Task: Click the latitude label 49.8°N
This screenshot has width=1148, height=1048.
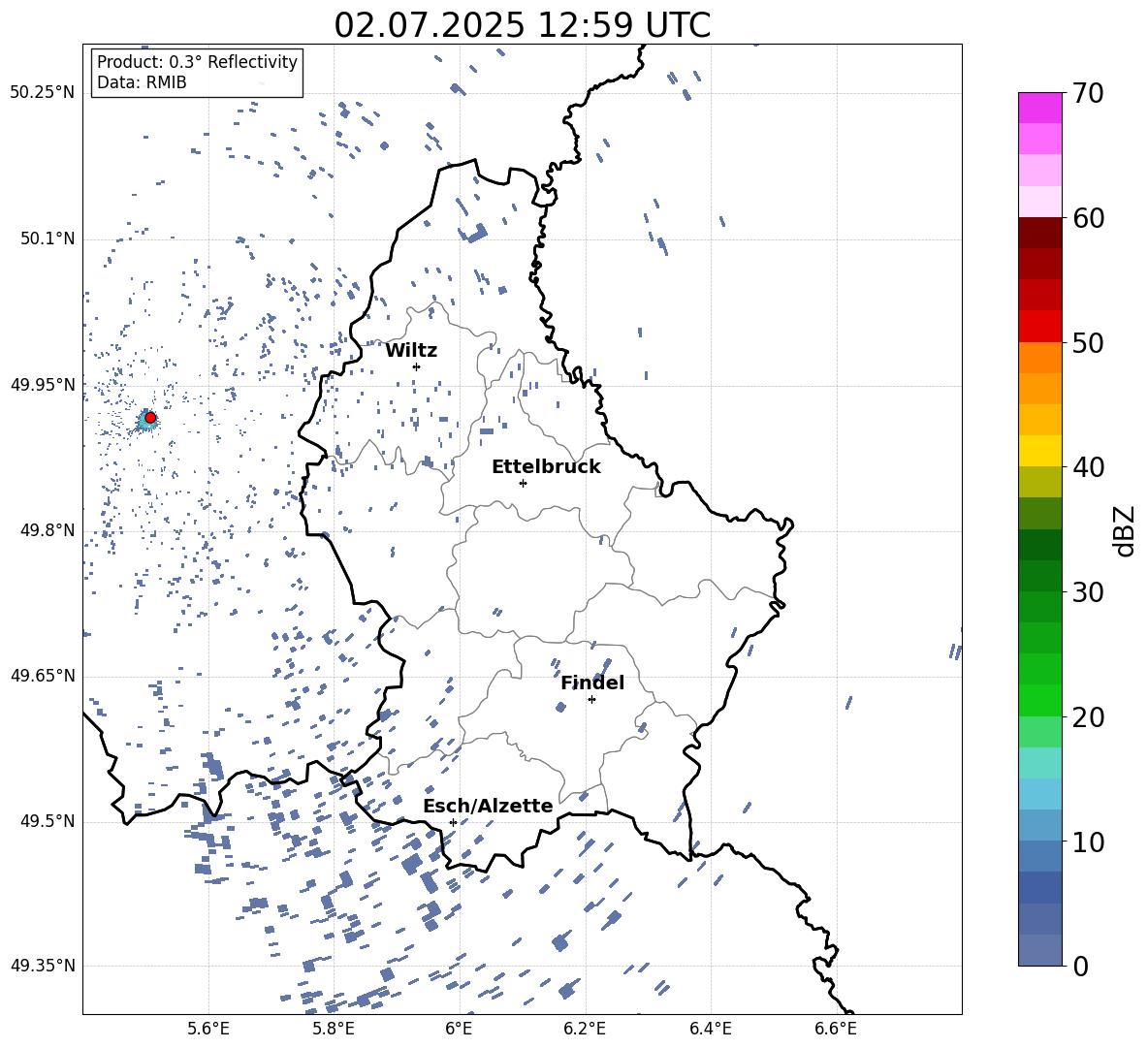Action: pyautogui.click(x=48, y=530)
